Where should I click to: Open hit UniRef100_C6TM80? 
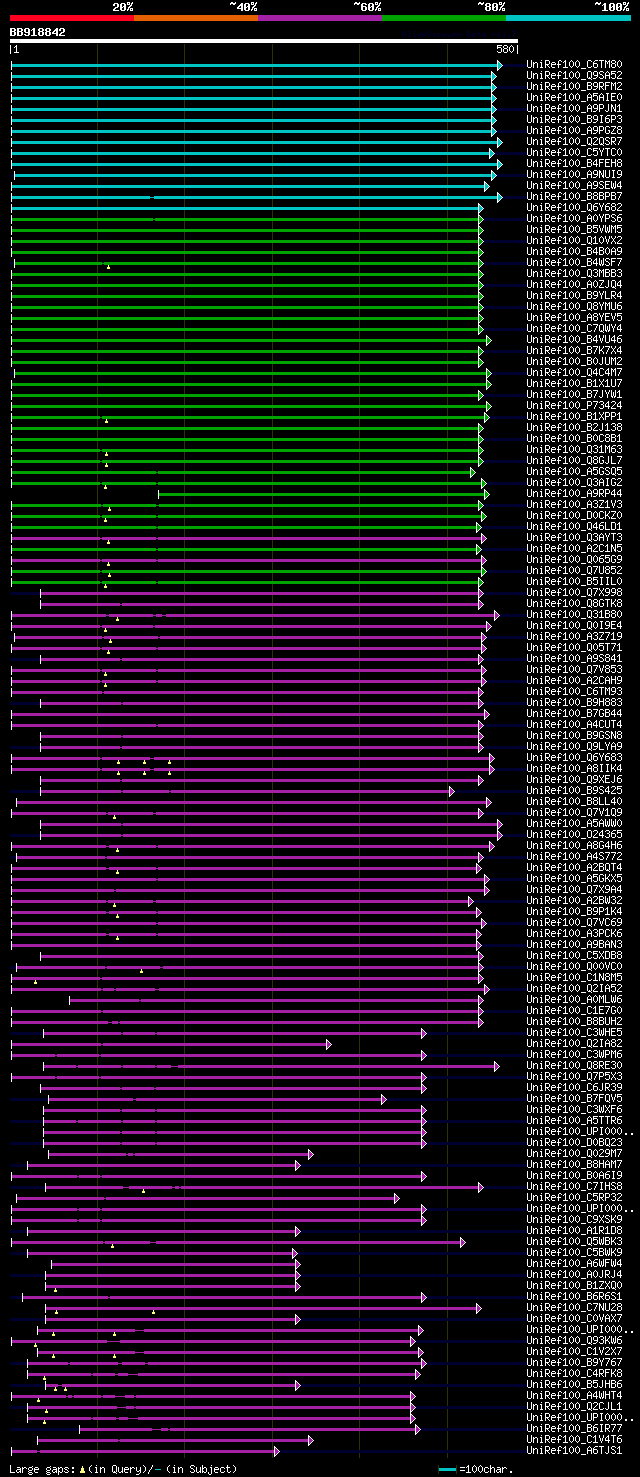point(574,65)
